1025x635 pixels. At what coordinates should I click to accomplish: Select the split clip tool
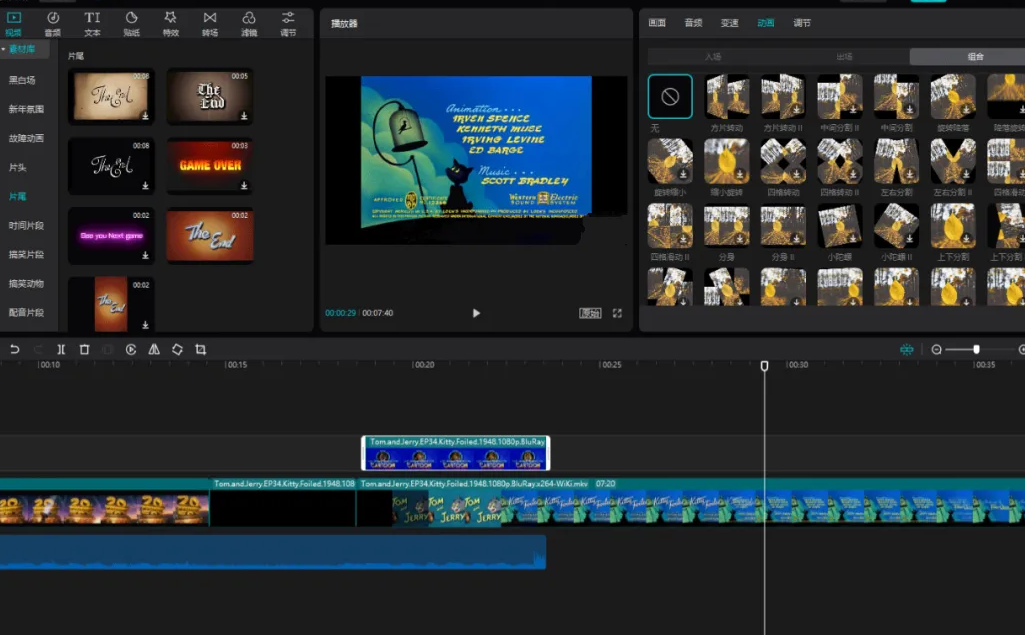pos(61,350)
